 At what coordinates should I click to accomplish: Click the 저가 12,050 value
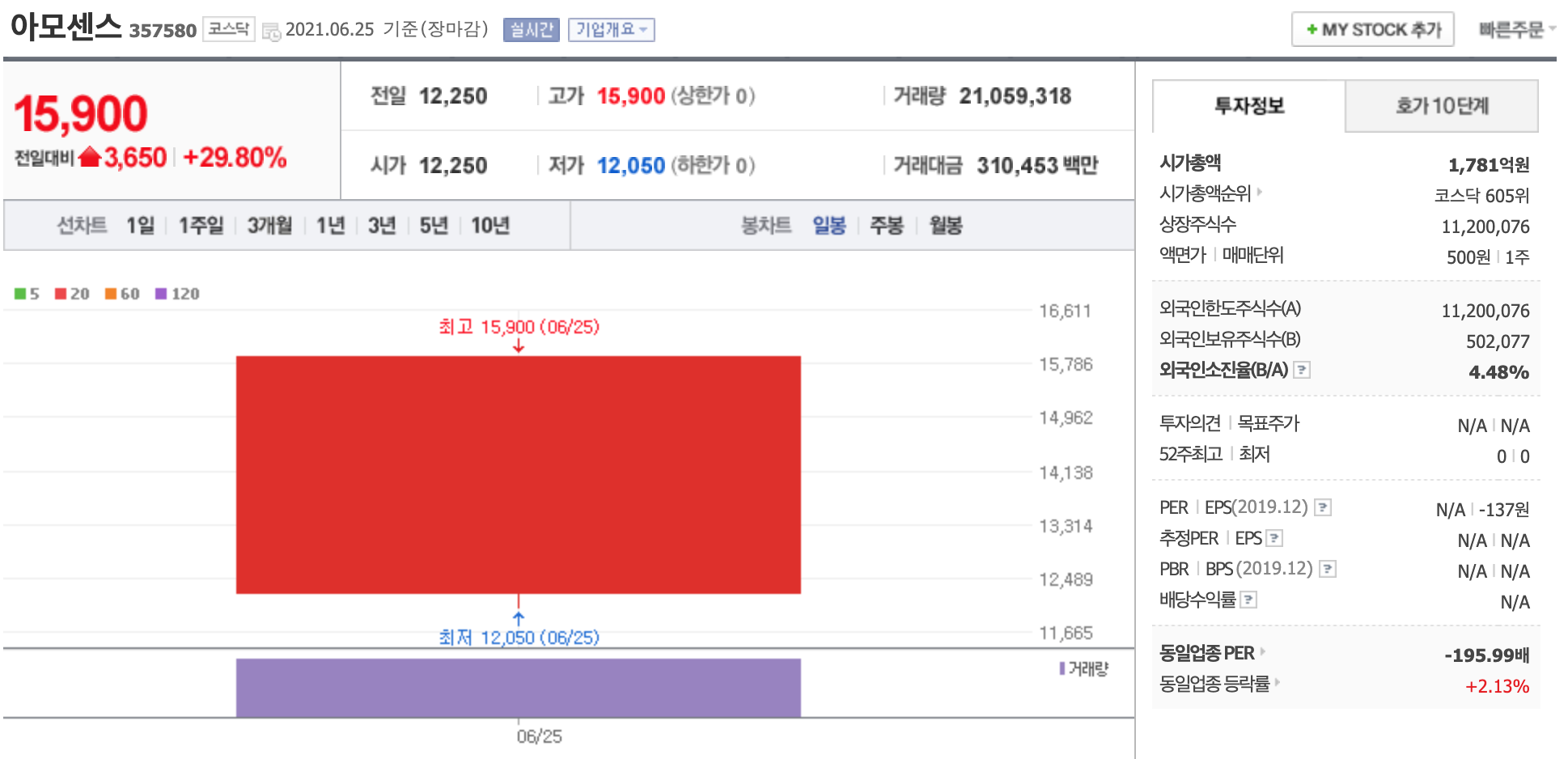click(x=631, y=166)
